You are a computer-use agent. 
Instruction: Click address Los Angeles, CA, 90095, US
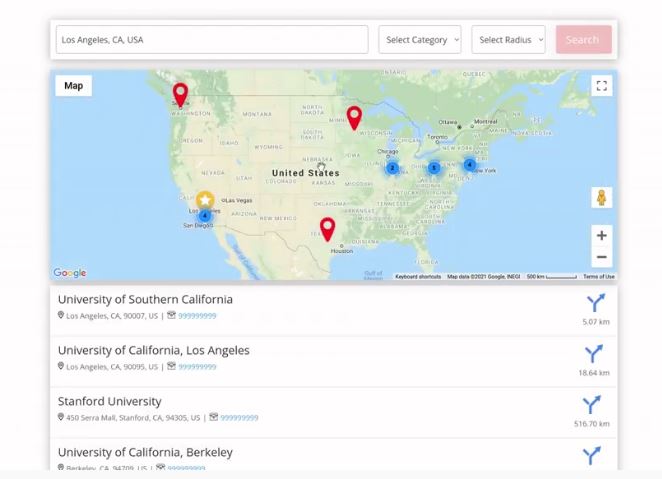[112, 367]
